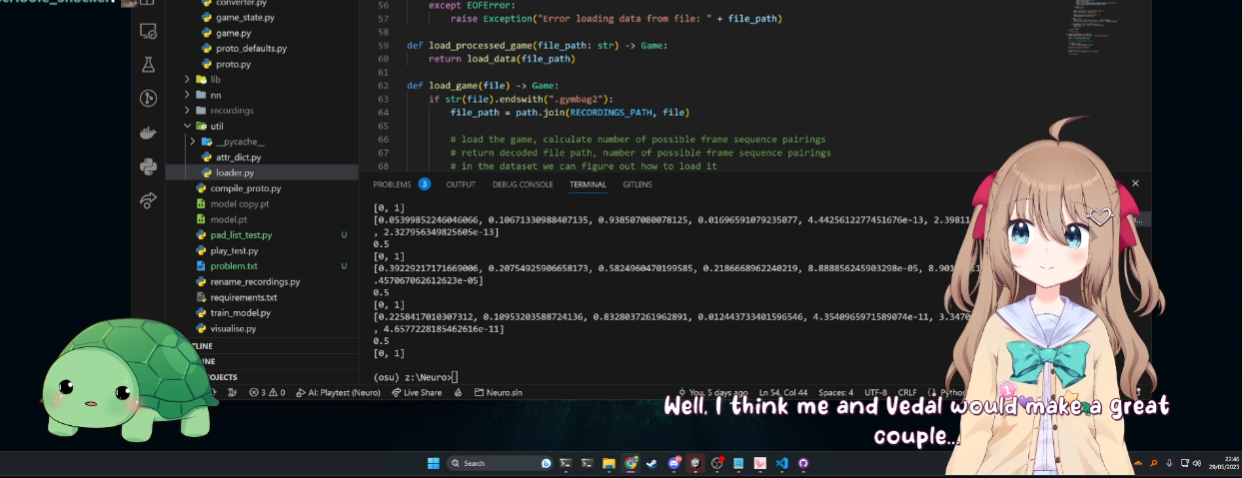Screen dimensions: 1242x478
Task: Open the purple circular app in taskbar
Action: [803, 463]
